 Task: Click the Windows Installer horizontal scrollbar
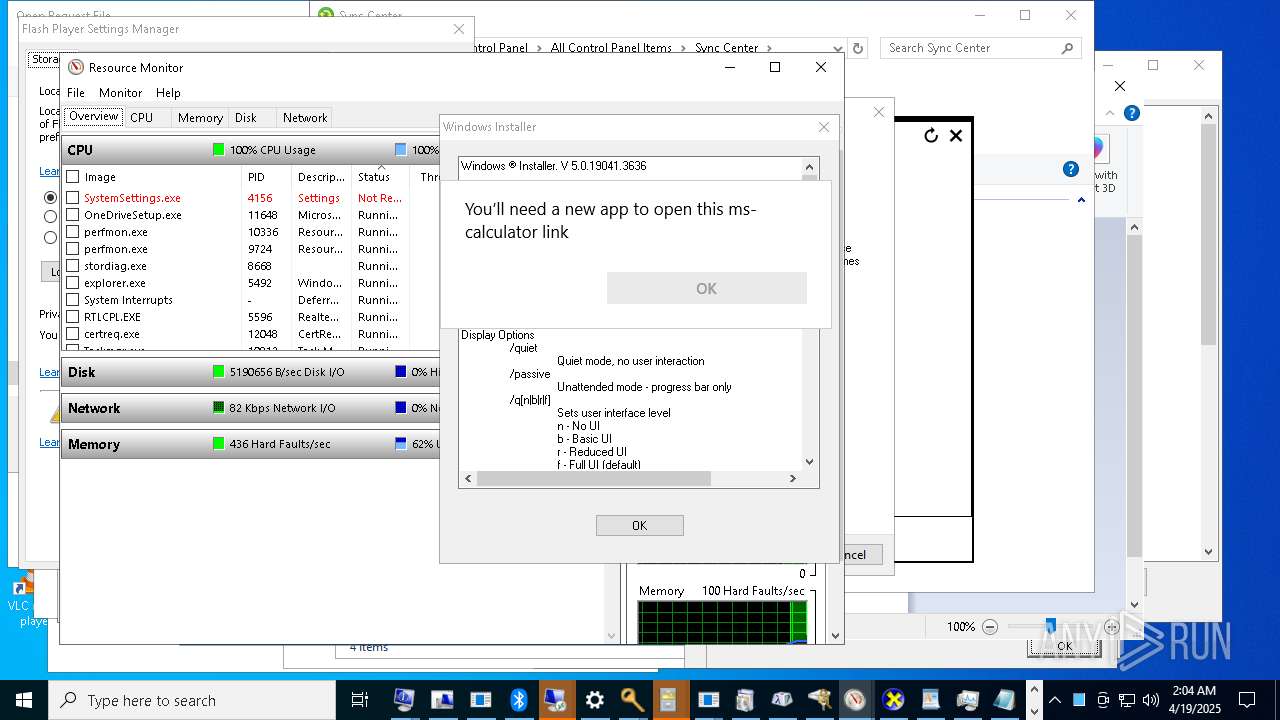pos(594,479)
